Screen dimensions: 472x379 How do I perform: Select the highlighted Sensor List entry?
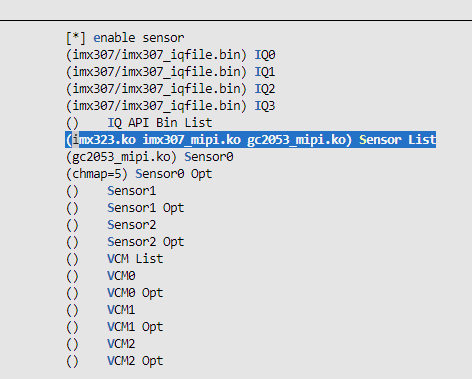[x=251, y=139]
